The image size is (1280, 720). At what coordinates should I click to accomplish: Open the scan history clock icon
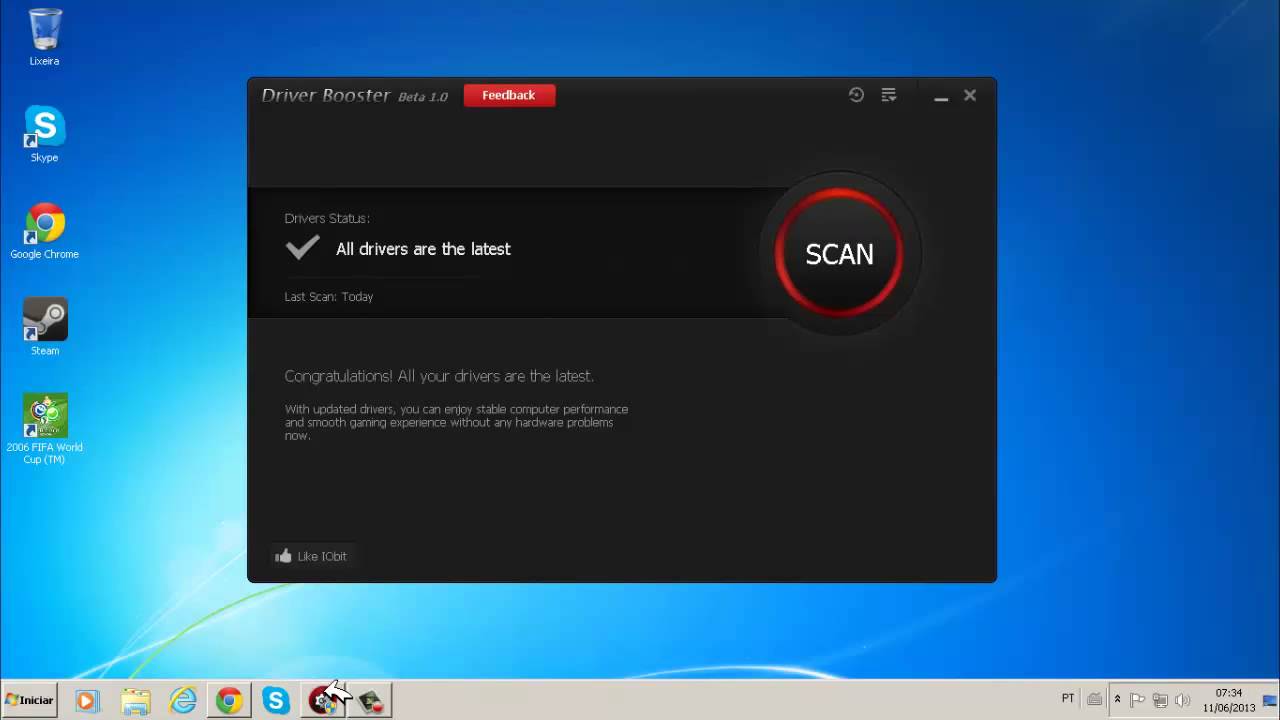[856, 95]
